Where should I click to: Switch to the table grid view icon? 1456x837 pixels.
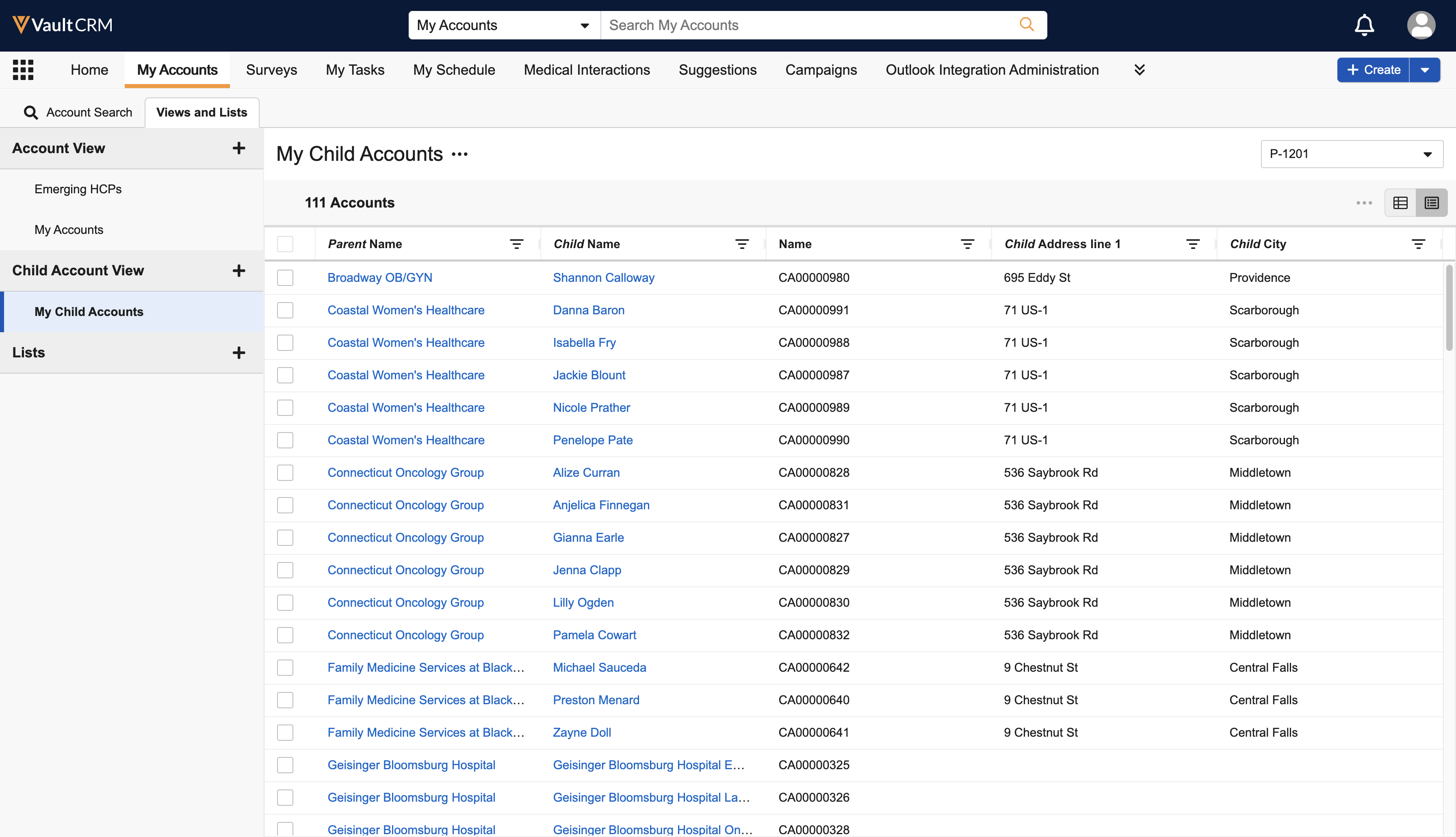(x=1400, y=203)
